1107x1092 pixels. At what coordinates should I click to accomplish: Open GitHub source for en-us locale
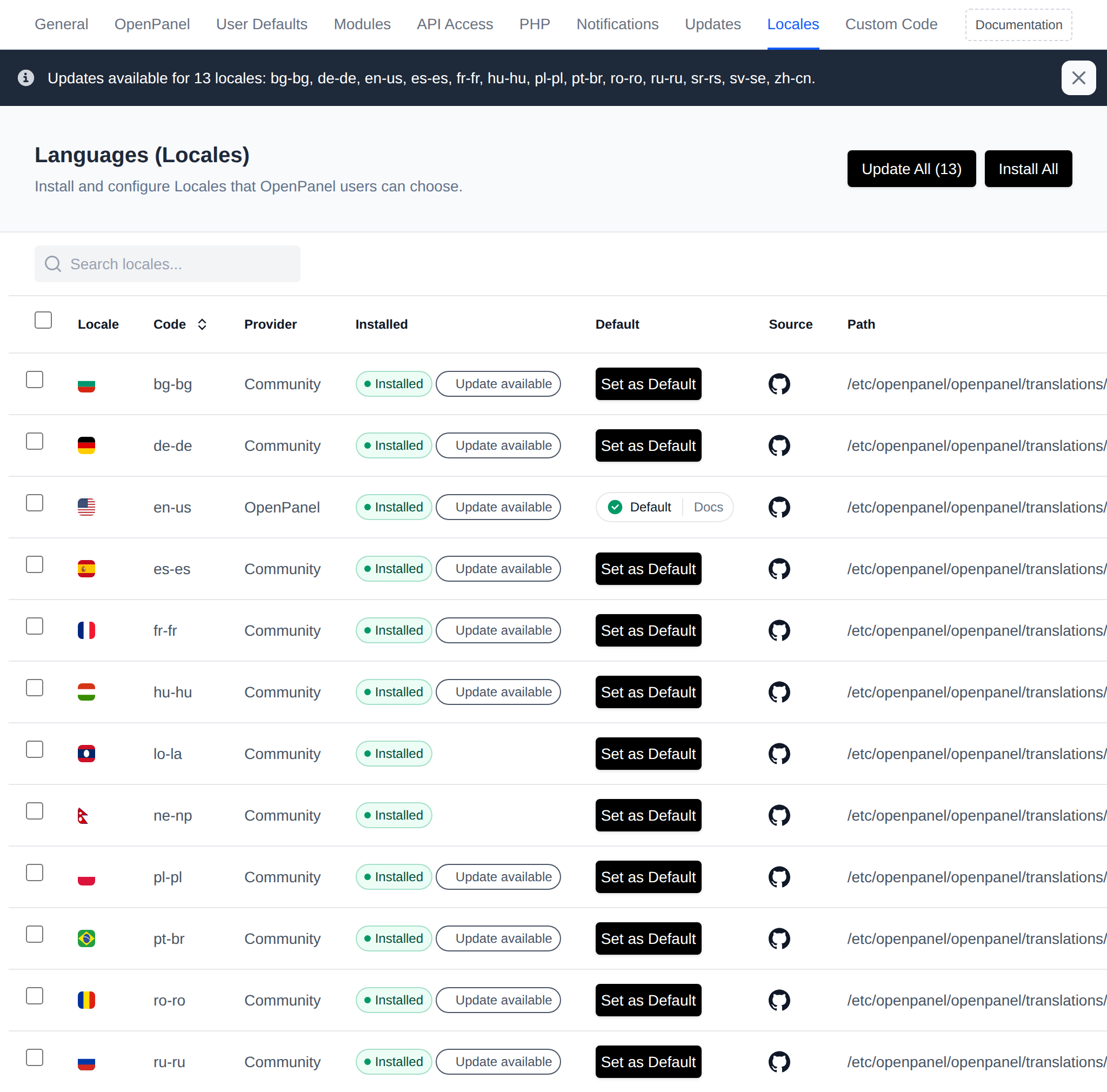779,507
